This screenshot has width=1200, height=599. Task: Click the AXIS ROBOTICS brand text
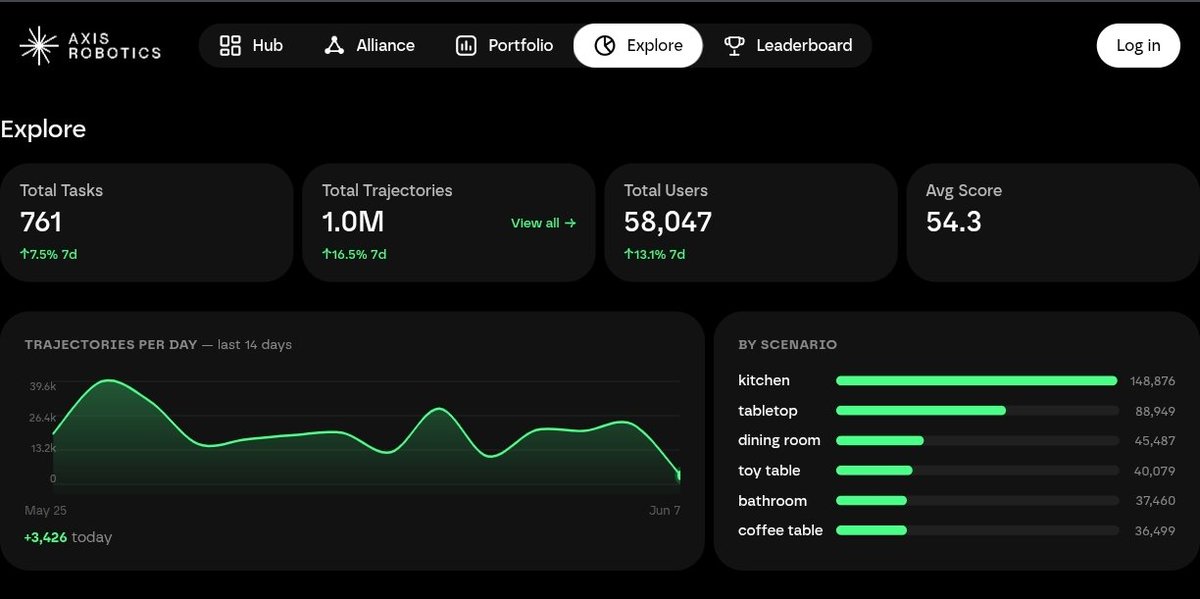pos(114,45)
